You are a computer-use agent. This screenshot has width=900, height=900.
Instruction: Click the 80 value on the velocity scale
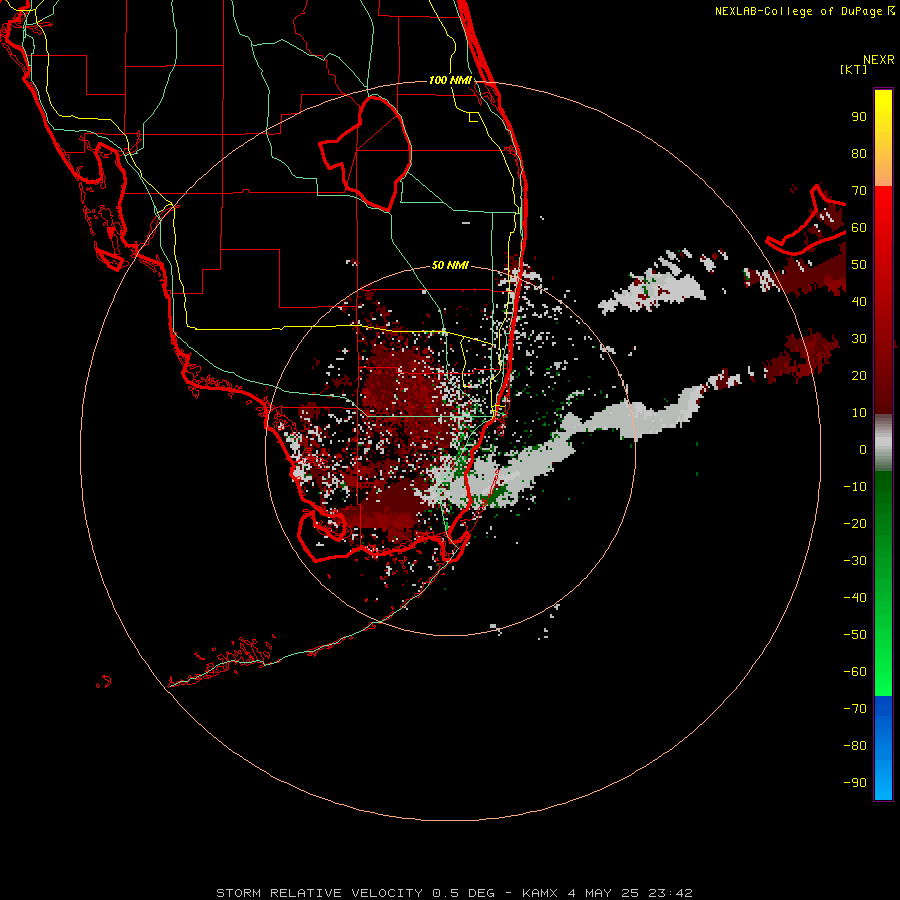[x=859, y=154]
